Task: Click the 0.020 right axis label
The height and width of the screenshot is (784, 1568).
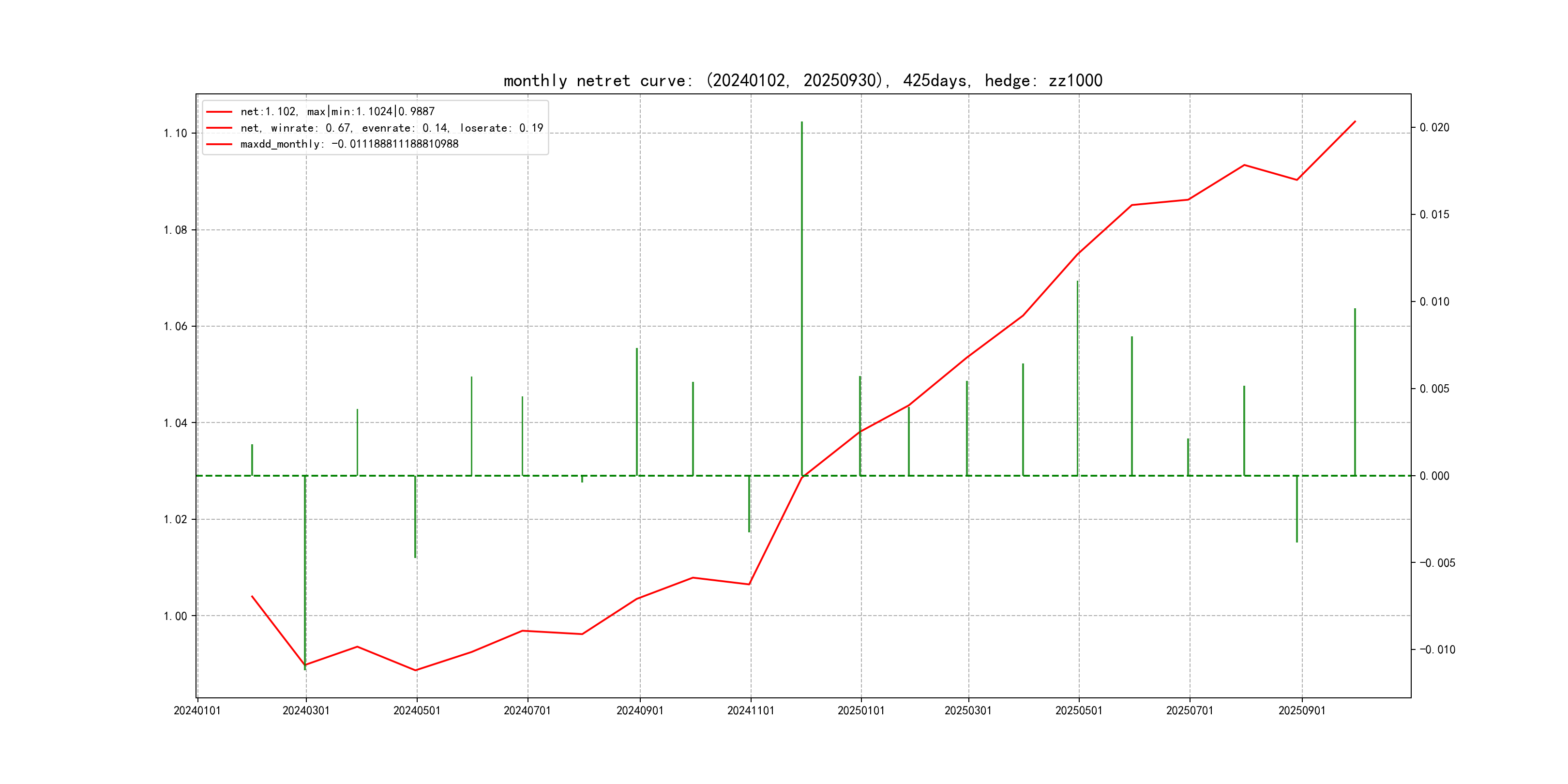Action: pos(1434,127)
